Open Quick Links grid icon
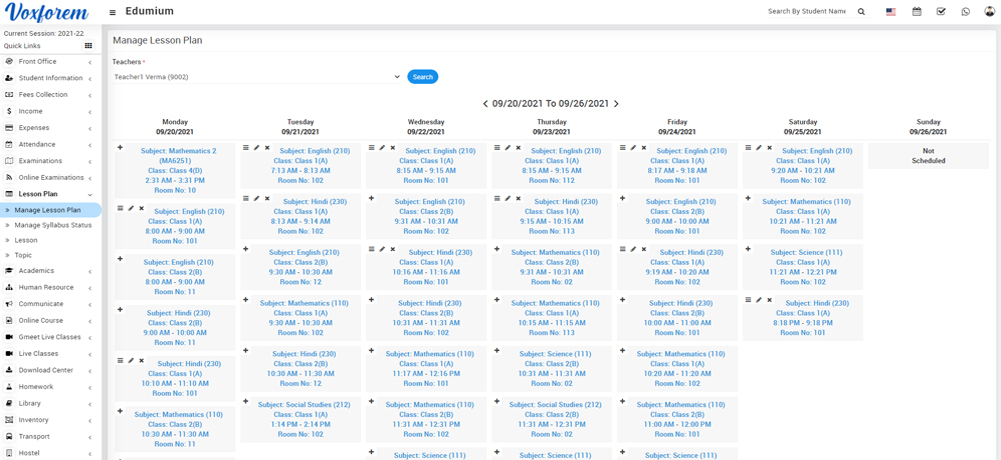The width and height of the screenshot is (1001, 460). [x=88, y=46]
